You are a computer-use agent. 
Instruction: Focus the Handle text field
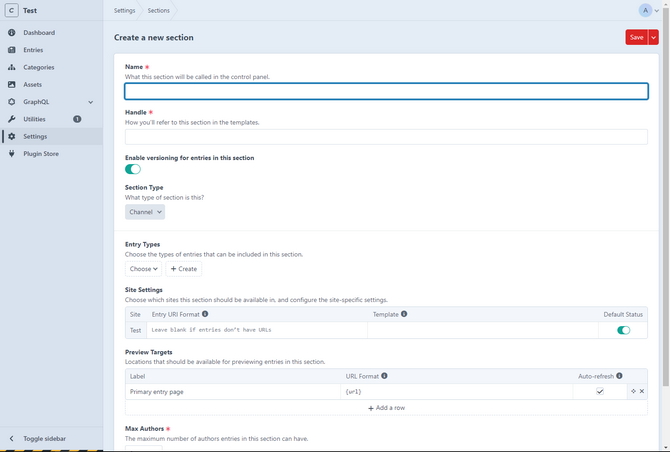(386, 137)
